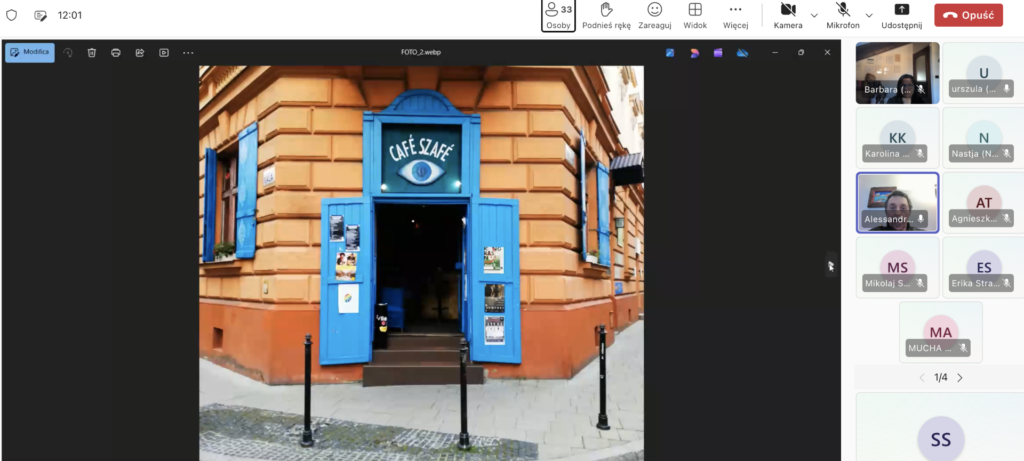
Task: Go to next participants page
Action: point(960,378)
